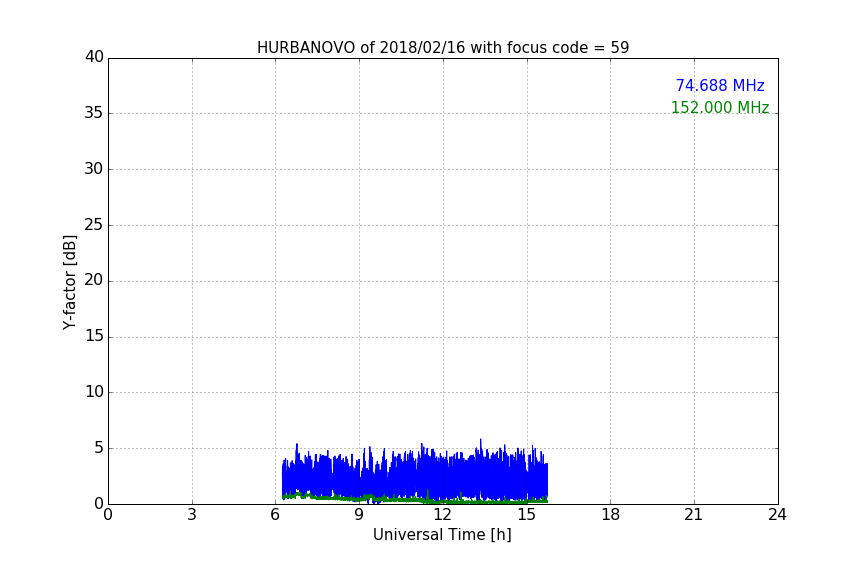
Task: Click the x-axis tick label '6'
Action: point(275,515)
